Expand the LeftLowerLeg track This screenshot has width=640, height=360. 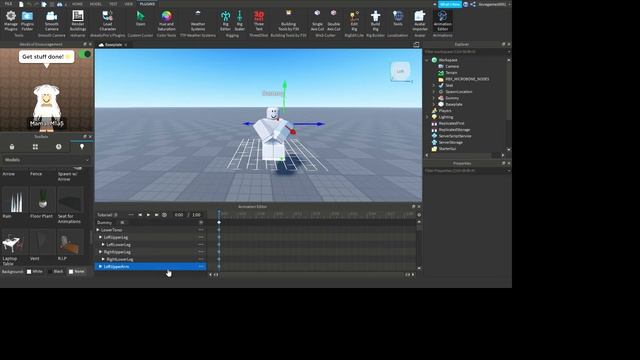tap(103, 244)
